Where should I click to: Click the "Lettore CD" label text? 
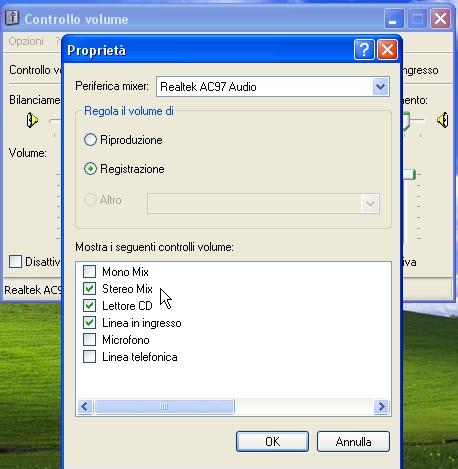127,306
